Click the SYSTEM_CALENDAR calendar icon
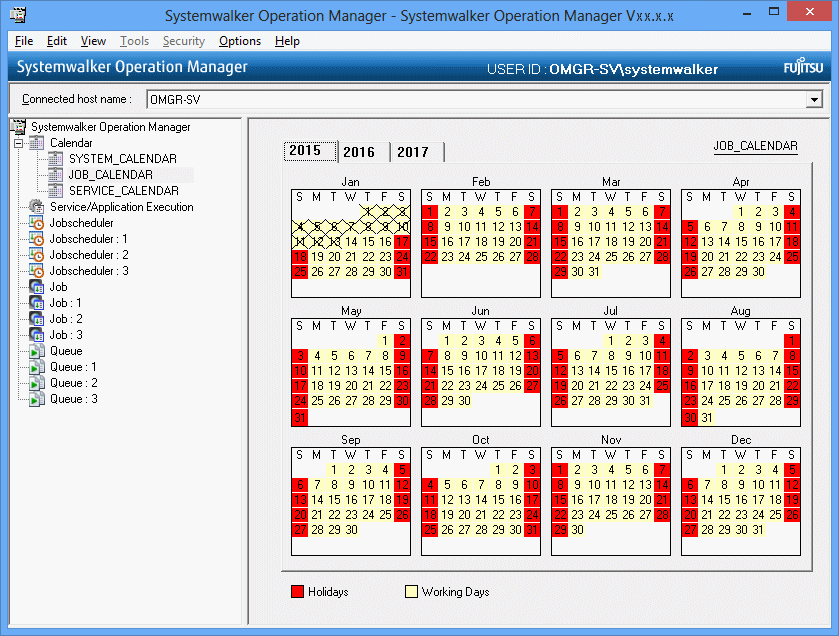This screenshot has height=636, width=839. (55, 159)
